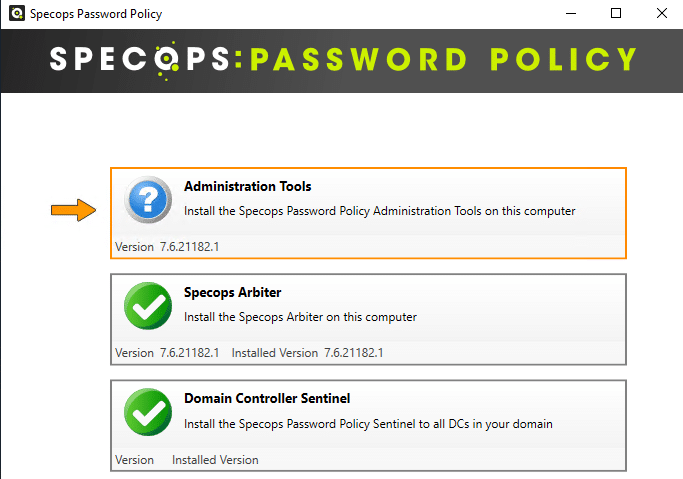
Task: Click the Specops Arbiter Version number
Action: (x=189, y=353)
